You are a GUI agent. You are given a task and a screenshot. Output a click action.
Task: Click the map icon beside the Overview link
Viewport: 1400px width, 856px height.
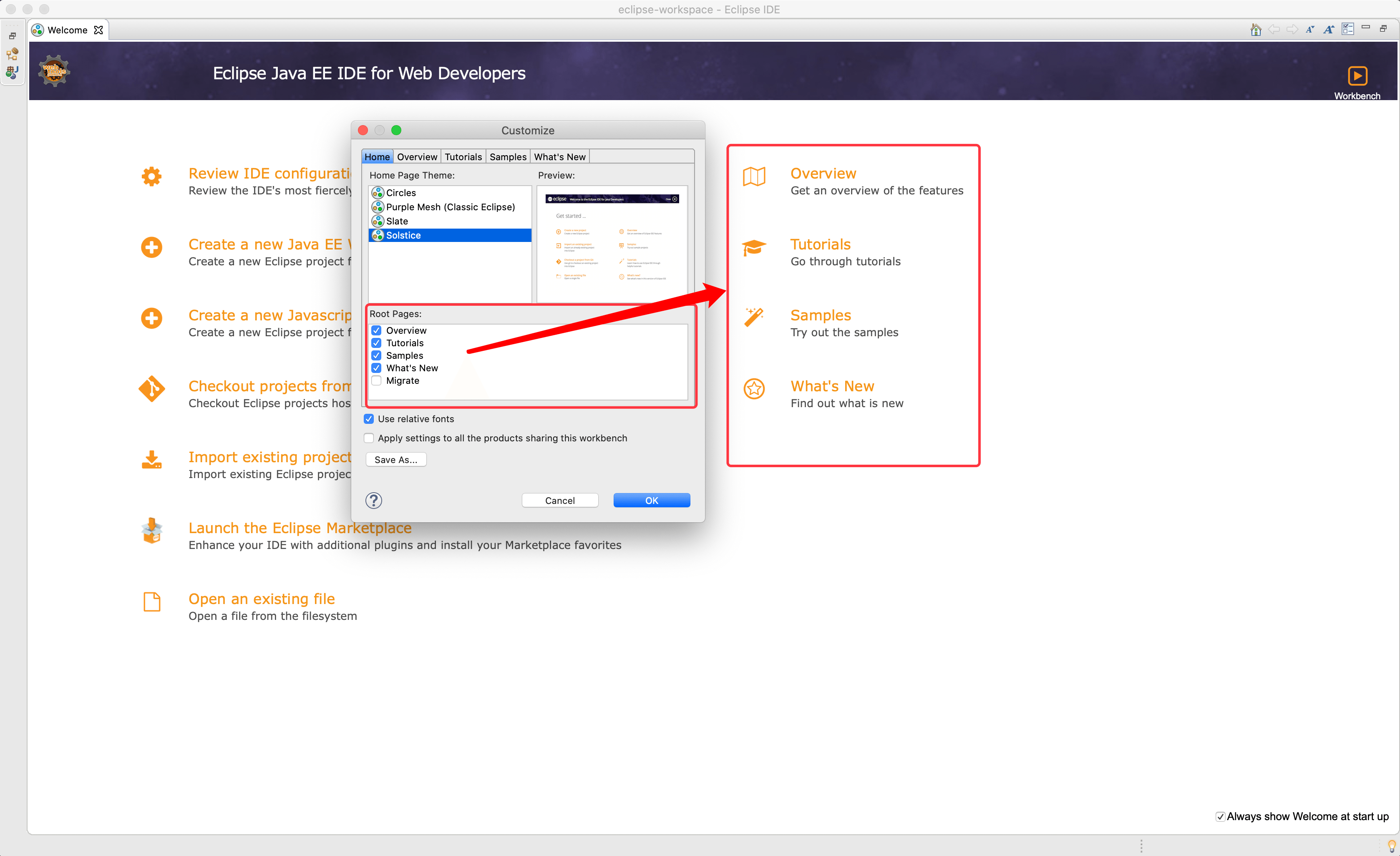[754, 176]
